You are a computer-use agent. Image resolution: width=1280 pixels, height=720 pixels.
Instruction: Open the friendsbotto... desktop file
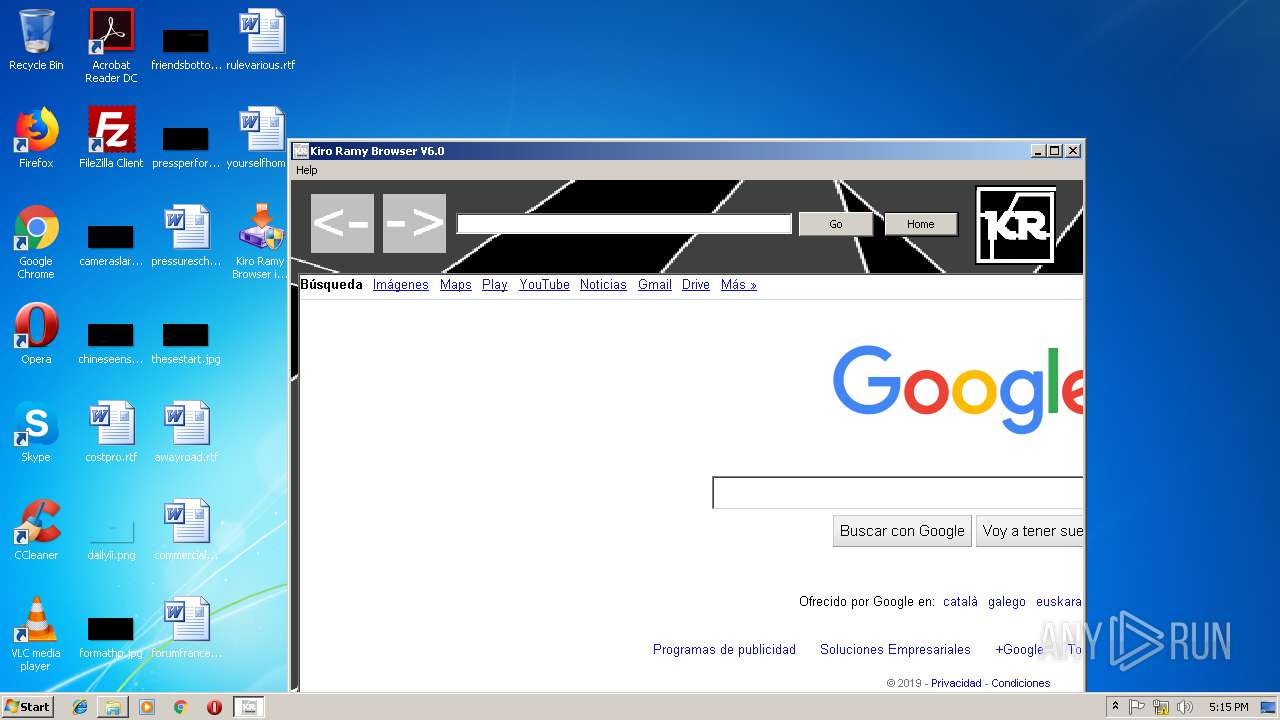[186, 50]
